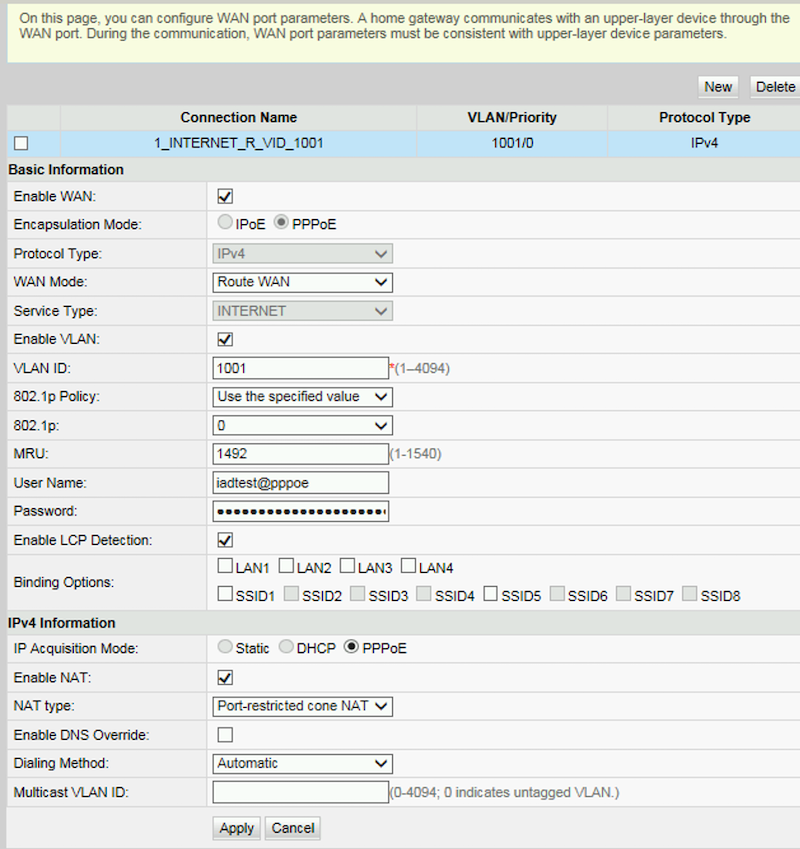This screenshot has height=849, width=800.
Task: Click the Delete button
Action: pos(775,87)
